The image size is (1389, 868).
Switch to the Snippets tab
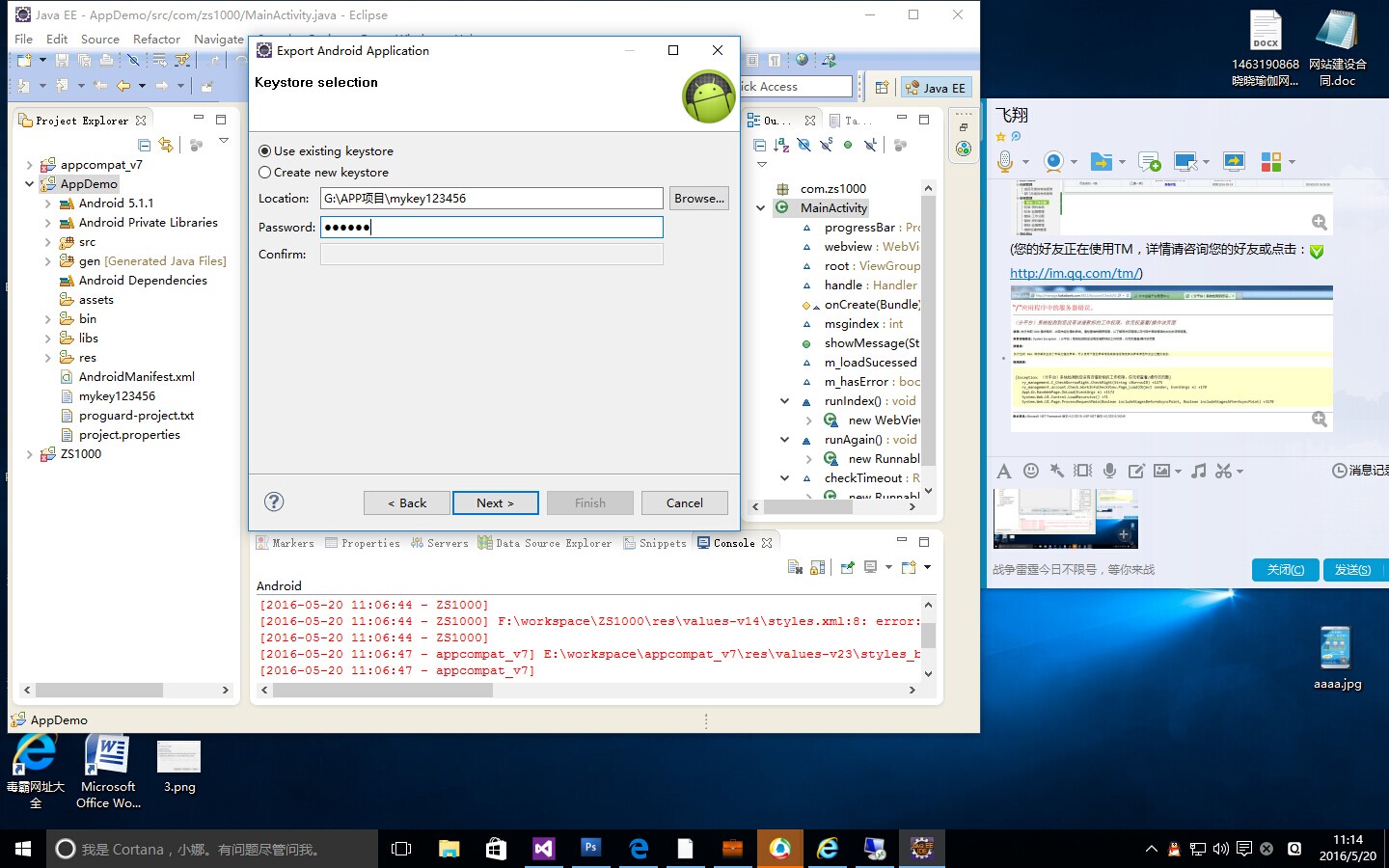(x=655, y=543)
